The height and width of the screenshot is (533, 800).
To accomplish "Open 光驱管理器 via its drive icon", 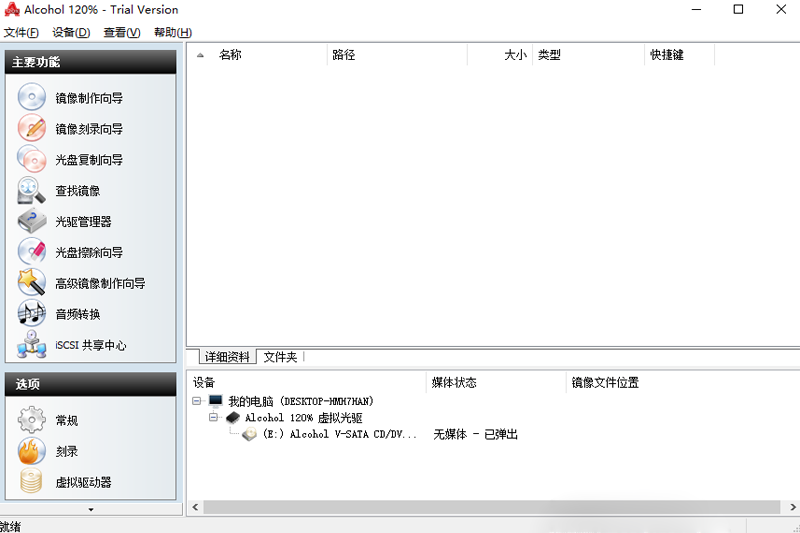I will [x=32, y=222].
